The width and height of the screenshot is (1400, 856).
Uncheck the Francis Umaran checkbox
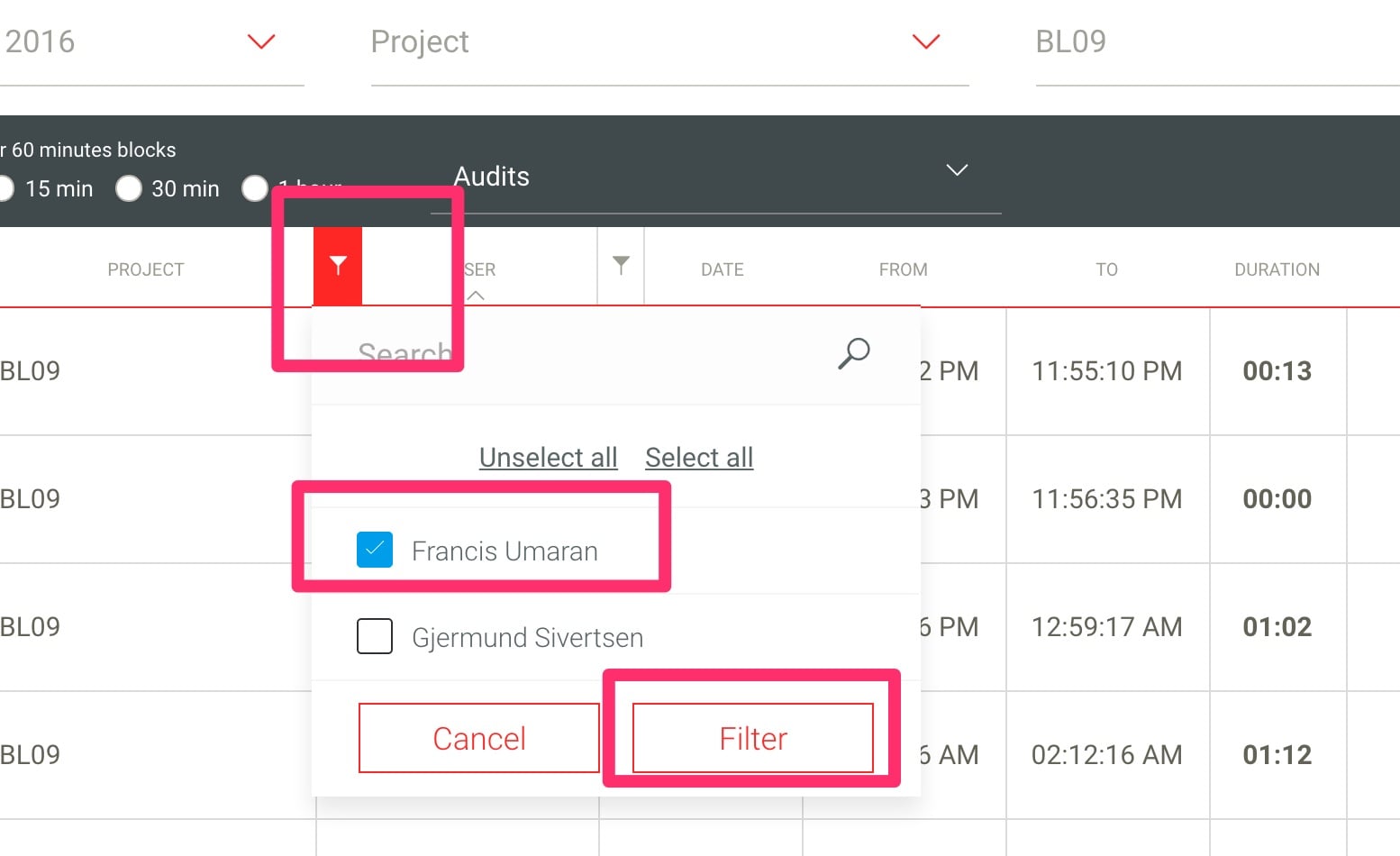(x=375, y=550)
